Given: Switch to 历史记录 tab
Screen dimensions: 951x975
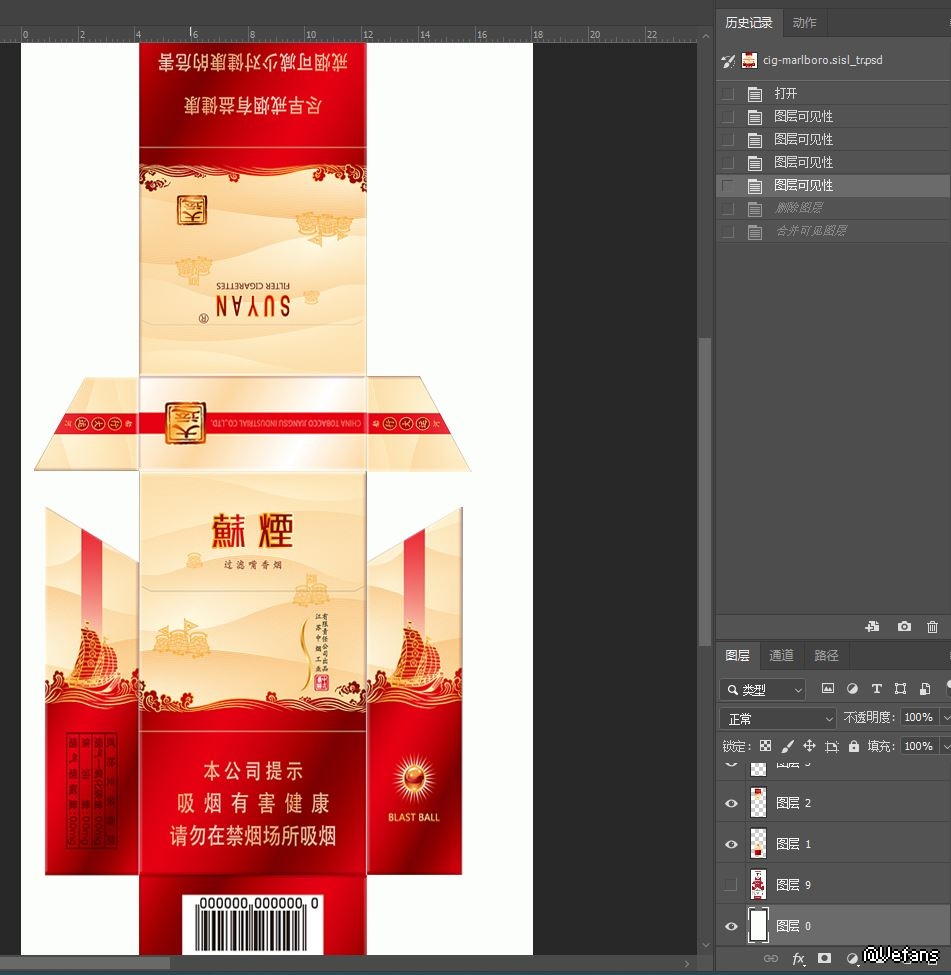Looking at the screenshot, I should [748, 23].
